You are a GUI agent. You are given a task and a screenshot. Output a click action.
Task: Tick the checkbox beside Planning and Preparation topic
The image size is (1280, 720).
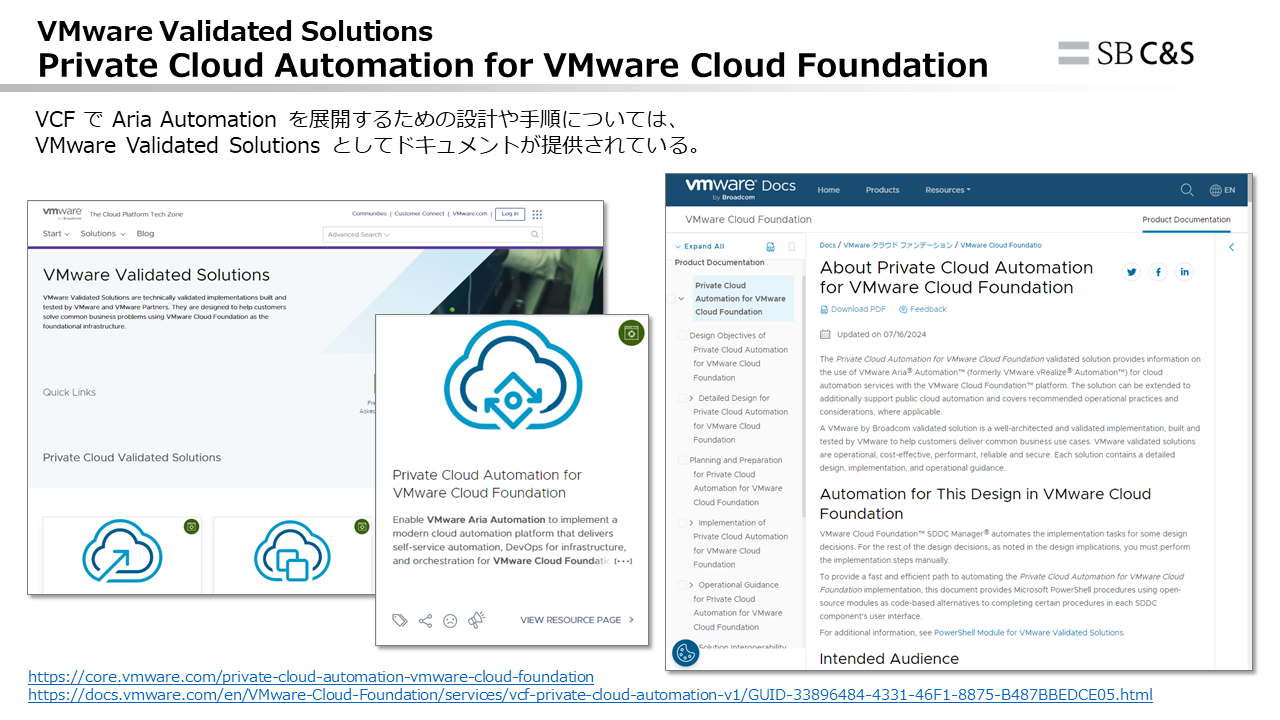pyautogui.click(x=683, y=461)
